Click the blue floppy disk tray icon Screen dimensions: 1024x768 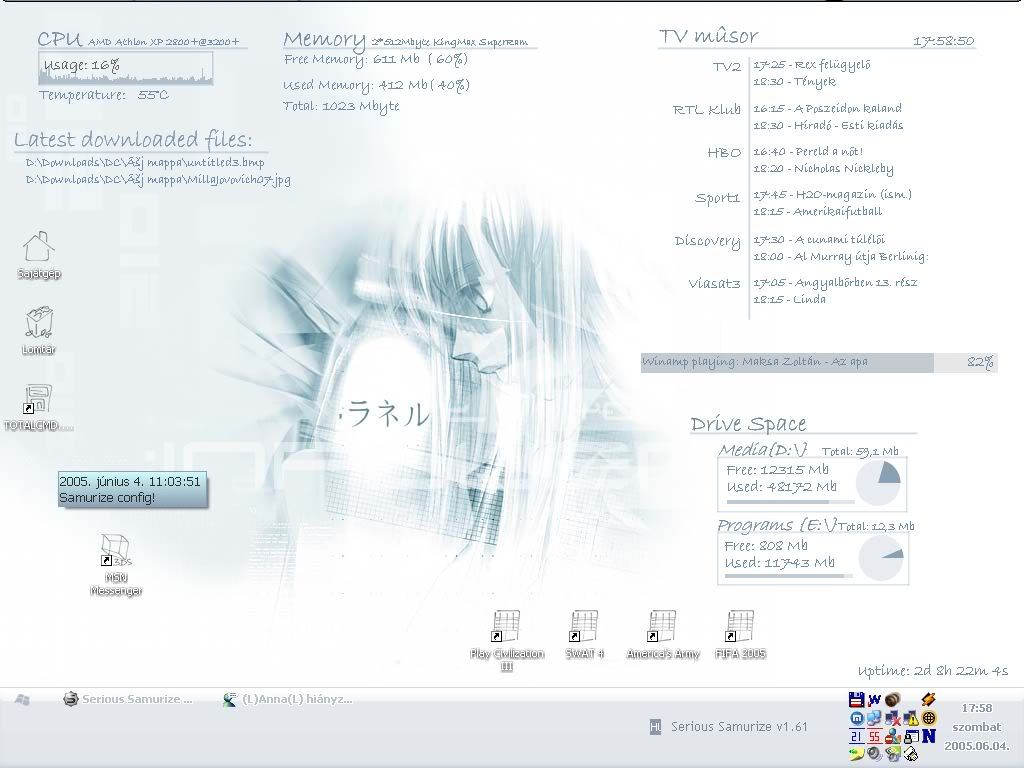tap(855, 700)
